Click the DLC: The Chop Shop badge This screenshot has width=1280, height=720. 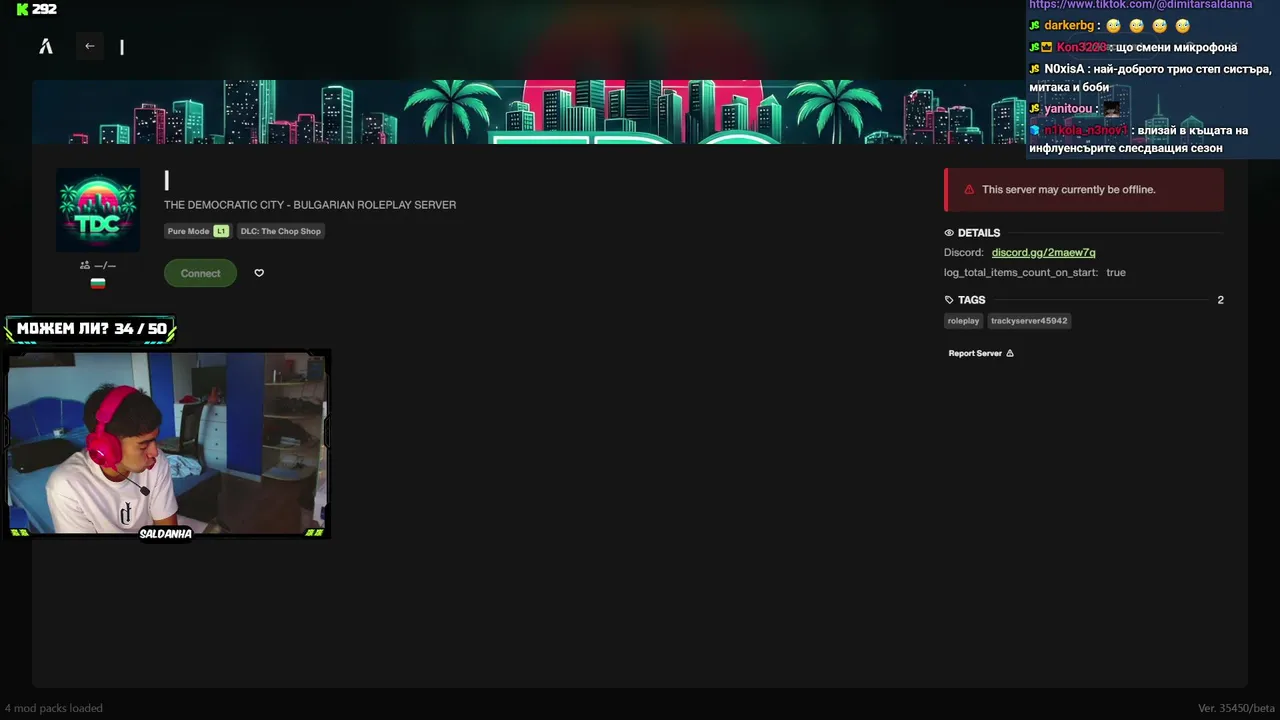point(280,231)
